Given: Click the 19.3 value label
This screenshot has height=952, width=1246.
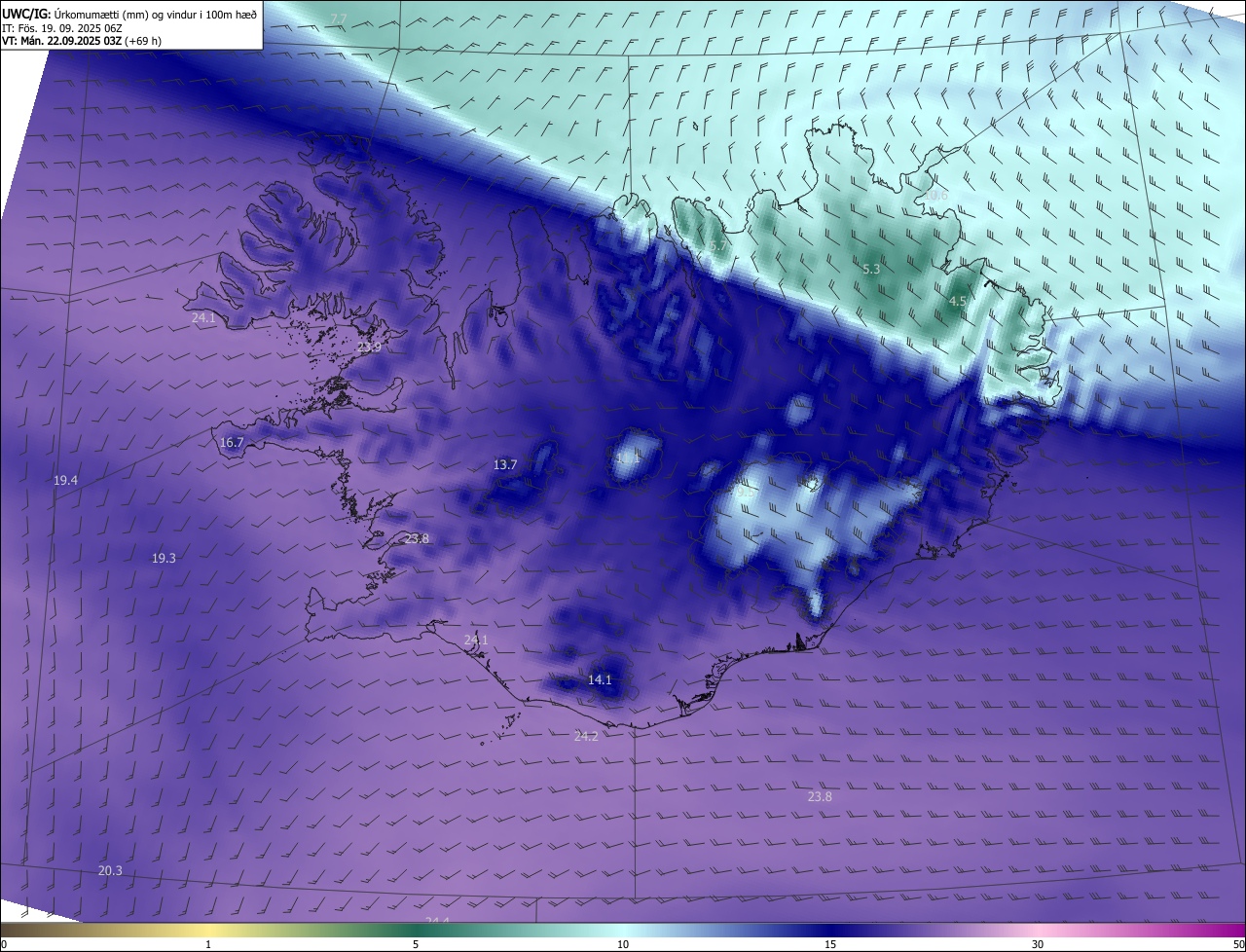Looking at the screenshot, I should click(x=164, y=558).
